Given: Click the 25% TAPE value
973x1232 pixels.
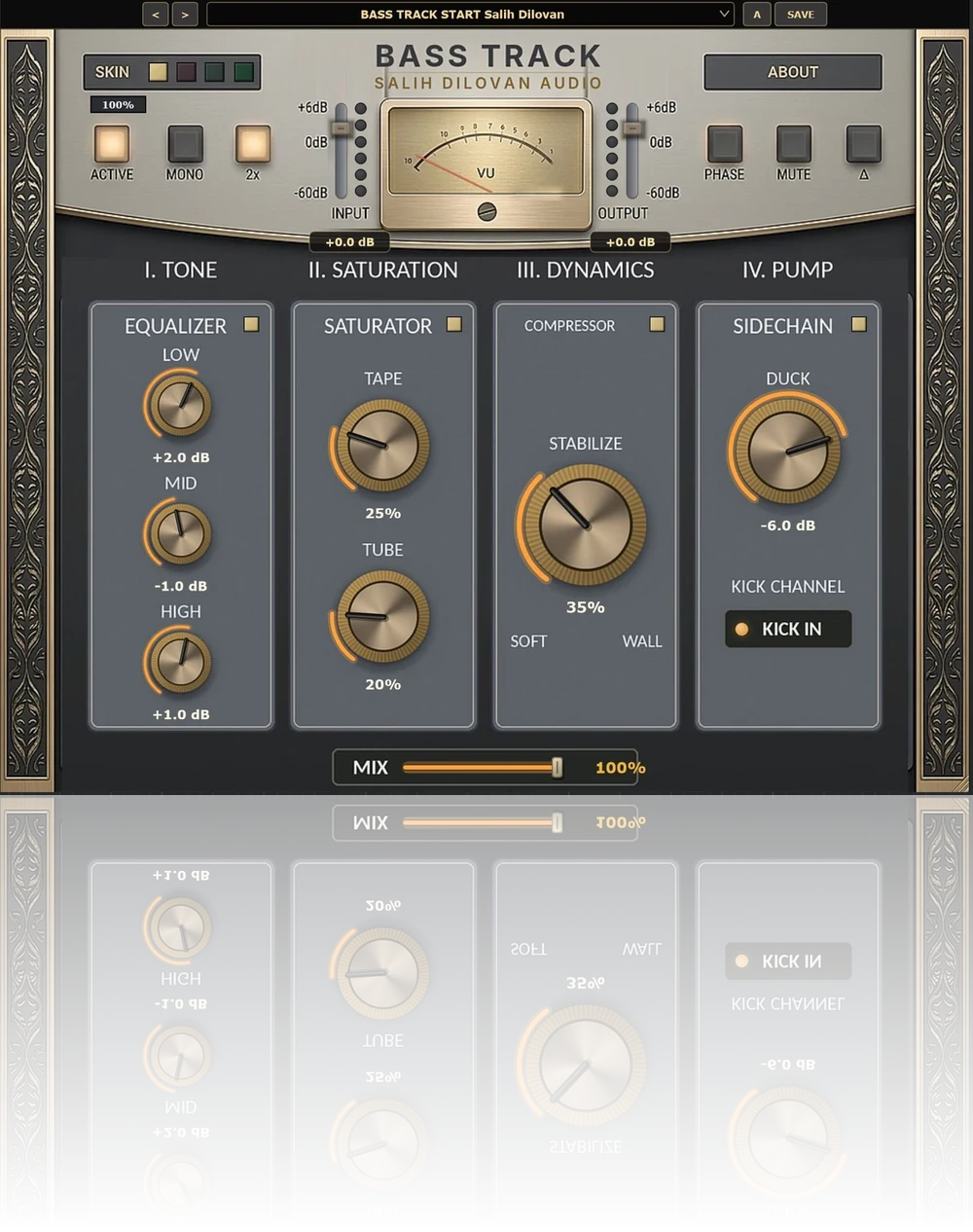Looking at the screenshot, I should 382,513.
